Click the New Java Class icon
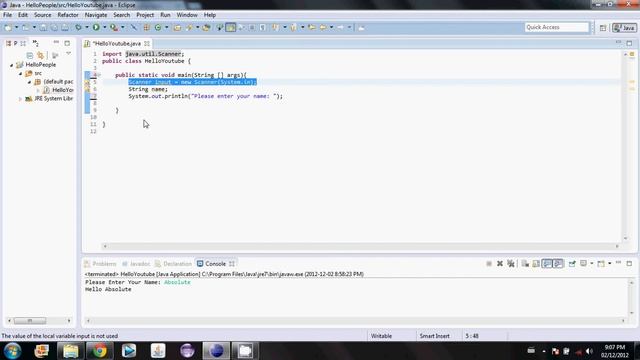 (158, 27)
